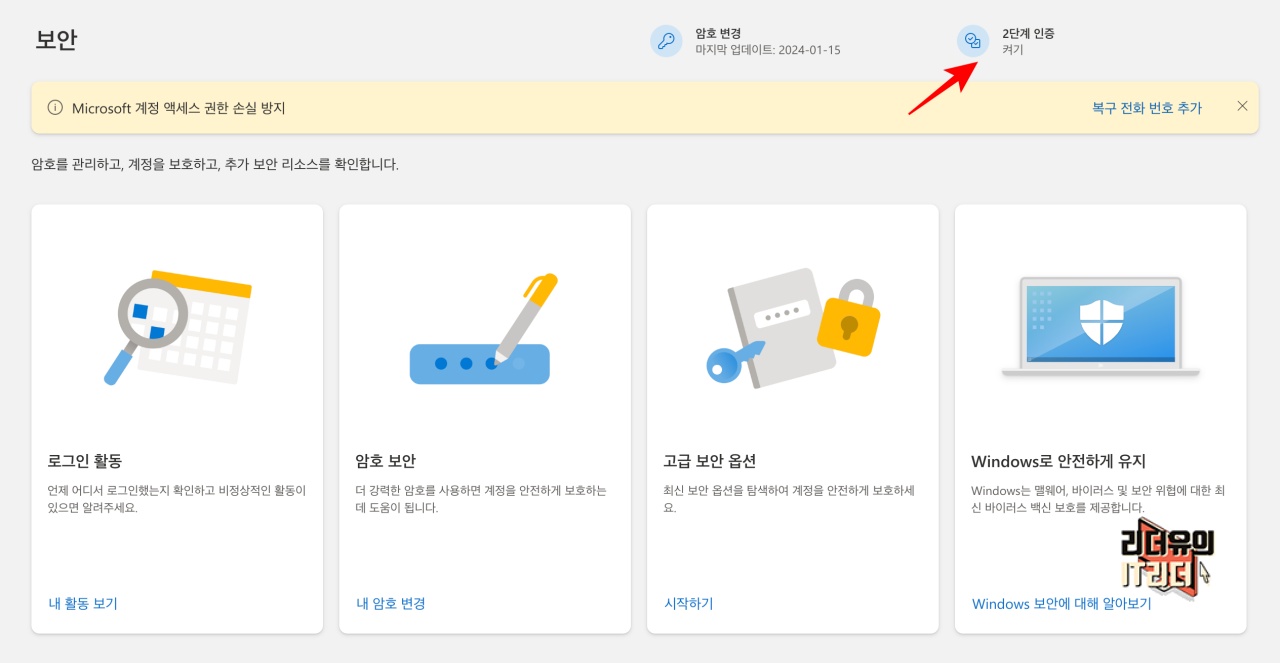Click 내 암호 변경 link

pos(391,603)
